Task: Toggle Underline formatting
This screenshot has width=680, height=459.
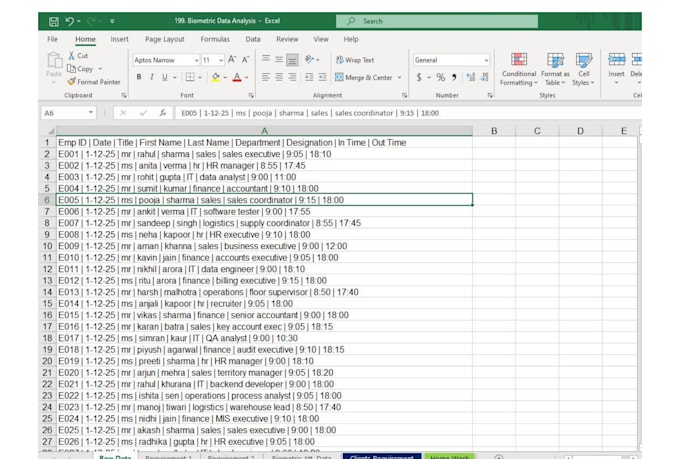Action: tap(165, 77)
